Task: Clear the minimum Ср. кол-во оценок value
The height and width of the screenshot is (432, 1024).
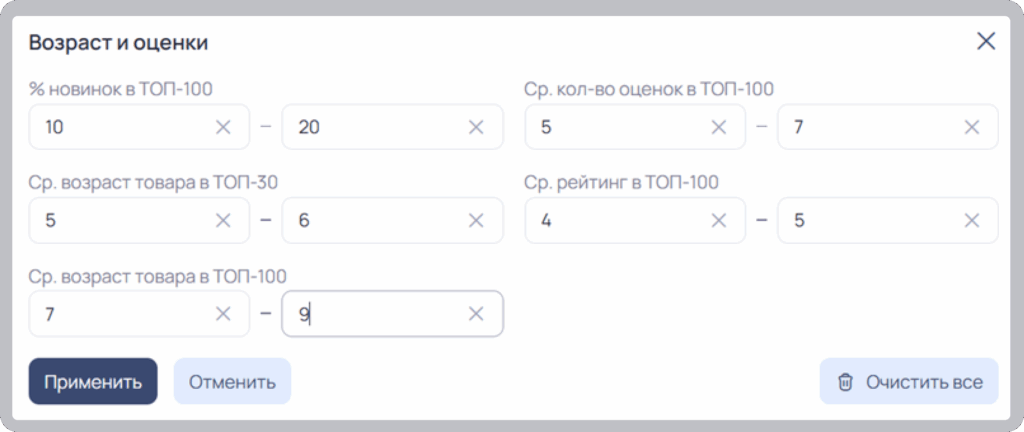Action: 718,127
